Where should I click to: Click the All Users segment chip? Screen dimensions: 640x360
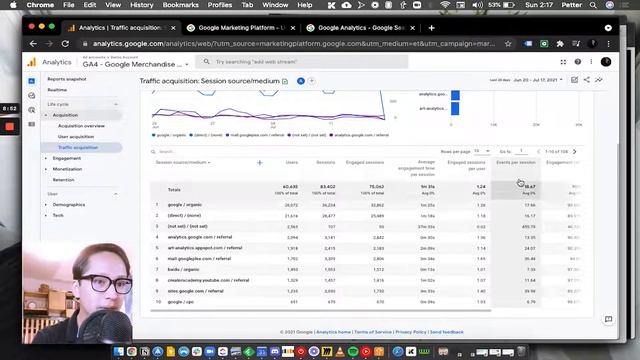[301, 81]
